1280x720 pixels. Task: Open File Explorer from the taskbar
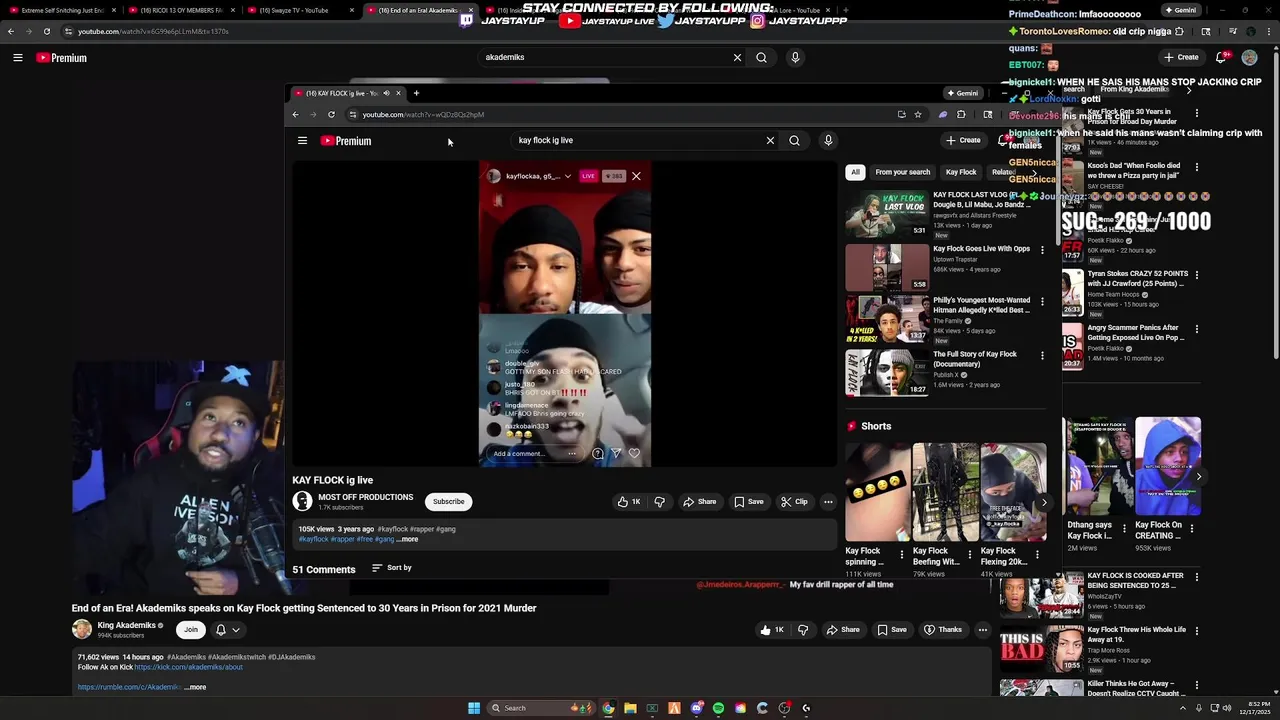[x=630, y=708]
